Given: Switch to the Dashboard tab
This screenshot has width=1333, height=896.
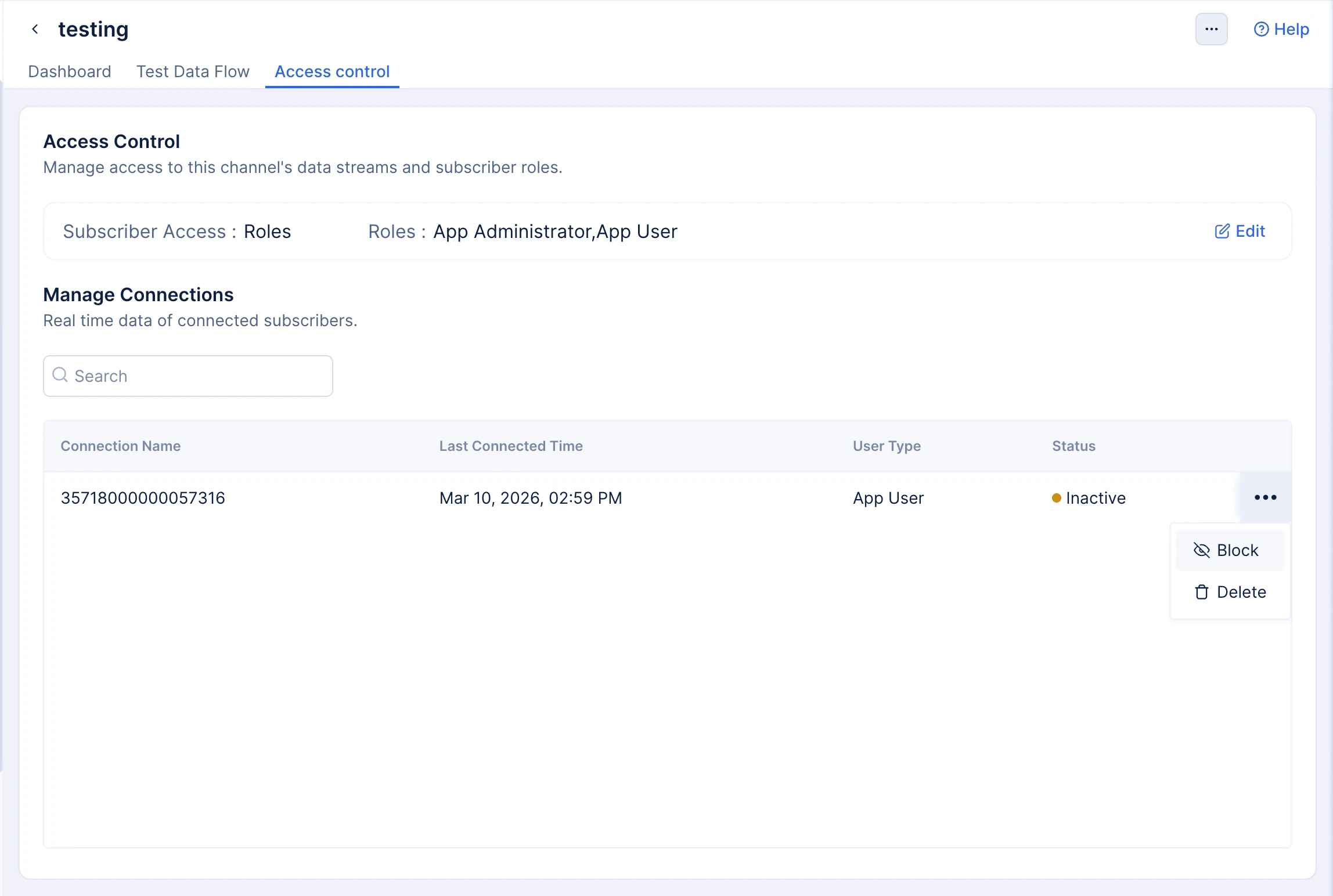Looking at the screenshot, I should [70, 71].
